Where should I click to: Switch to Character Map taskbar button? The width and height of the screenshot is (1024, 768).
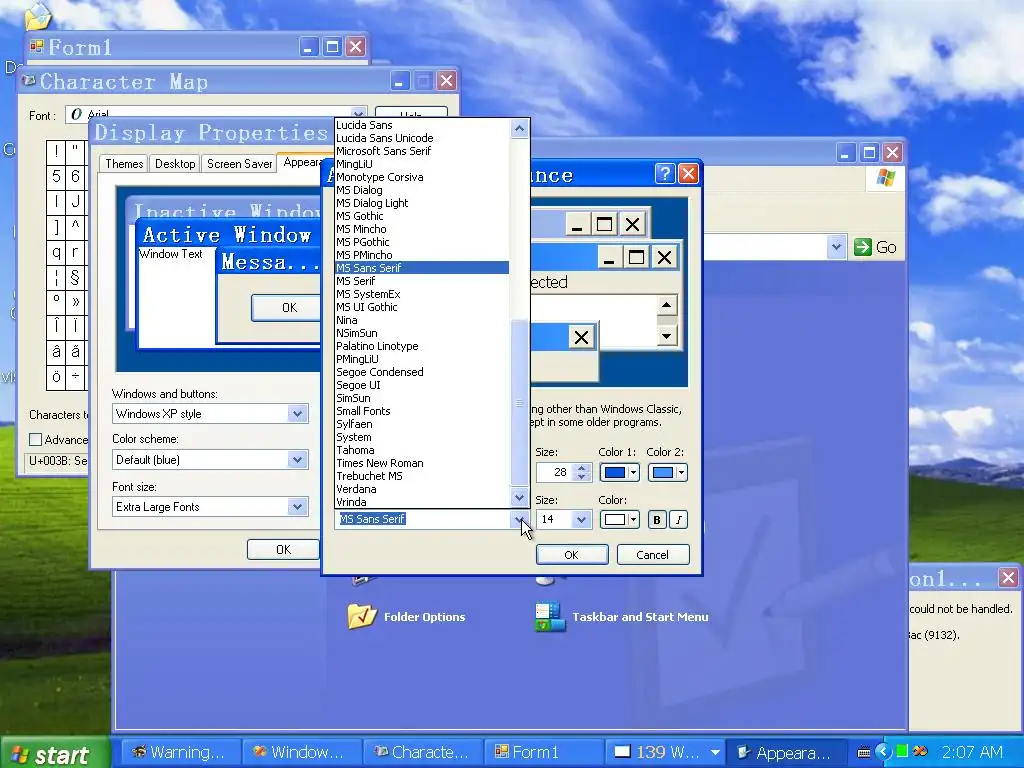423,752
